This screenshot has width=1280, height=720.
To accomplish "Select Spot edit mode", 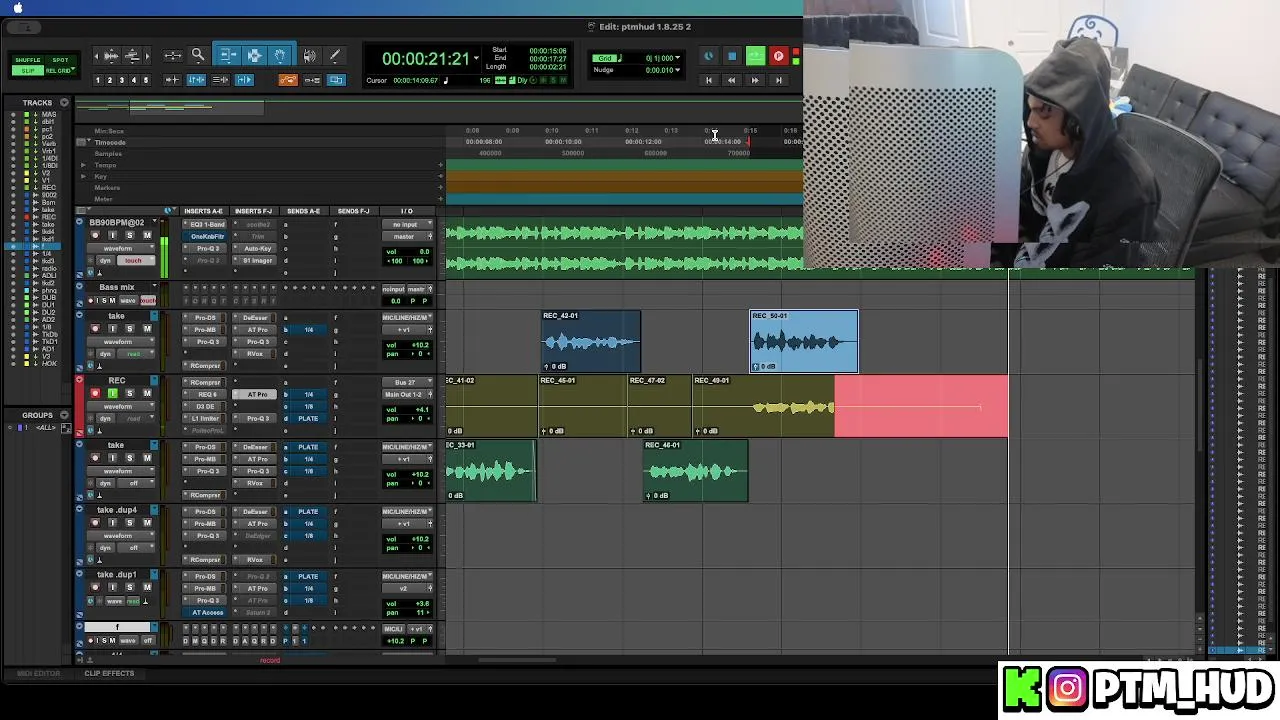I will [x=61, y=60].
